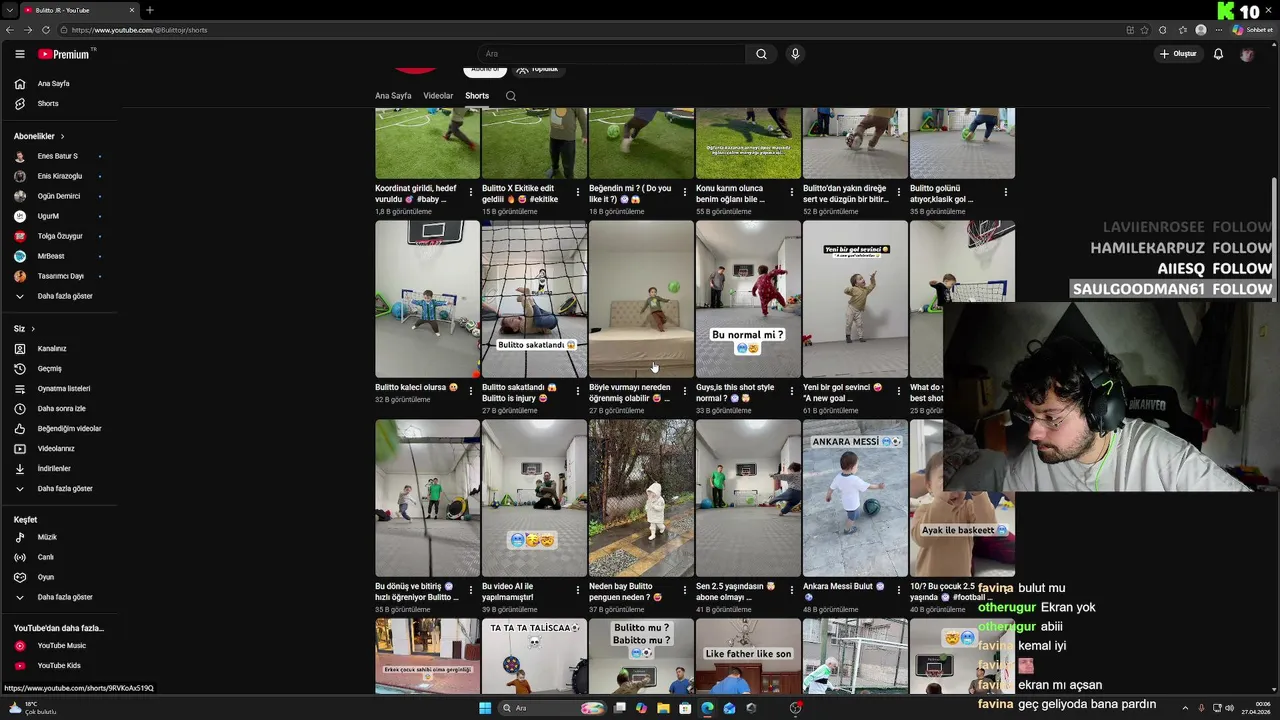This screenshot has height=720, width=1280.
Task: Click the Oluştur create button
Action: 1178,54
